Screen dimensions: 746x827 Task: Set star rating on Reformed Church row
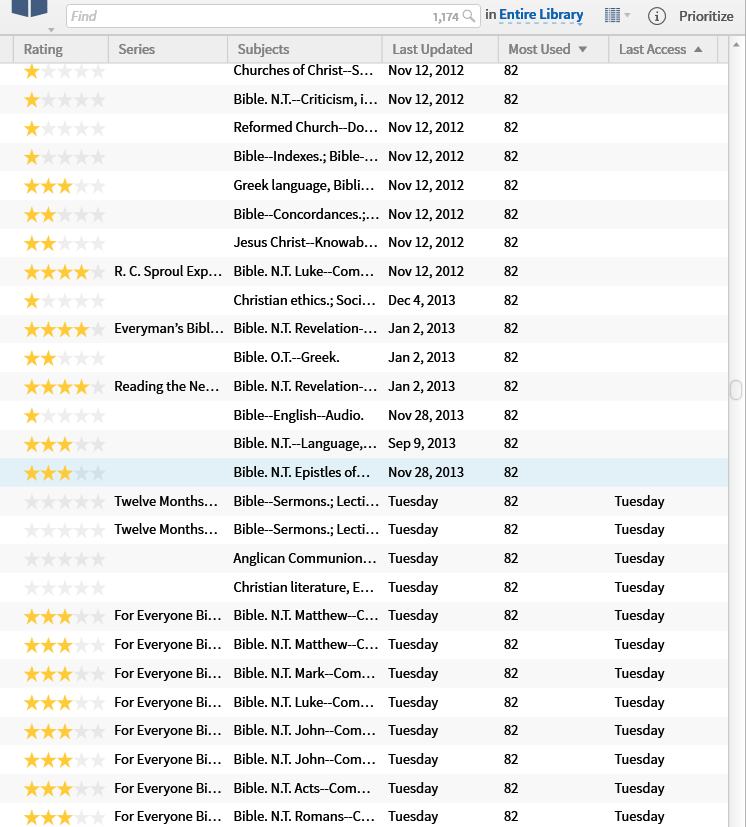pyautogui.click(x=64, y=128)
